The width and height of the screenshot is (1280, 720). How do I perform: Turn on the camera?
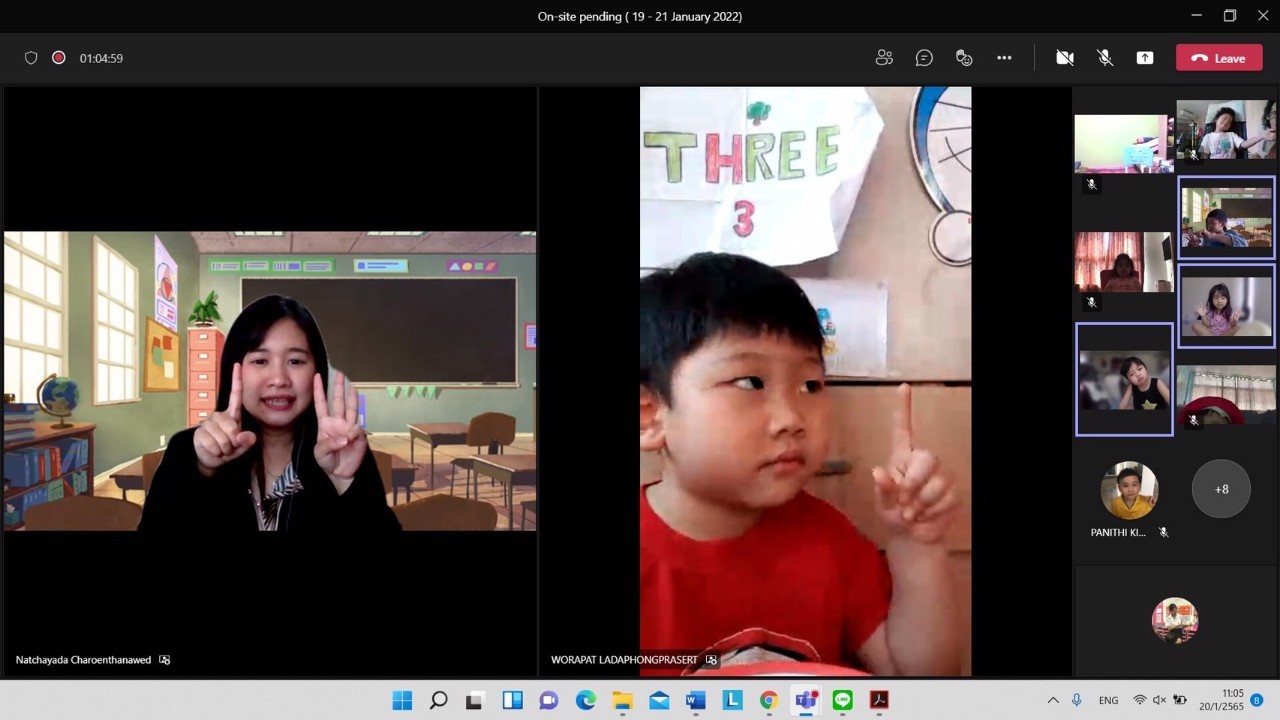coord(1065,58)
